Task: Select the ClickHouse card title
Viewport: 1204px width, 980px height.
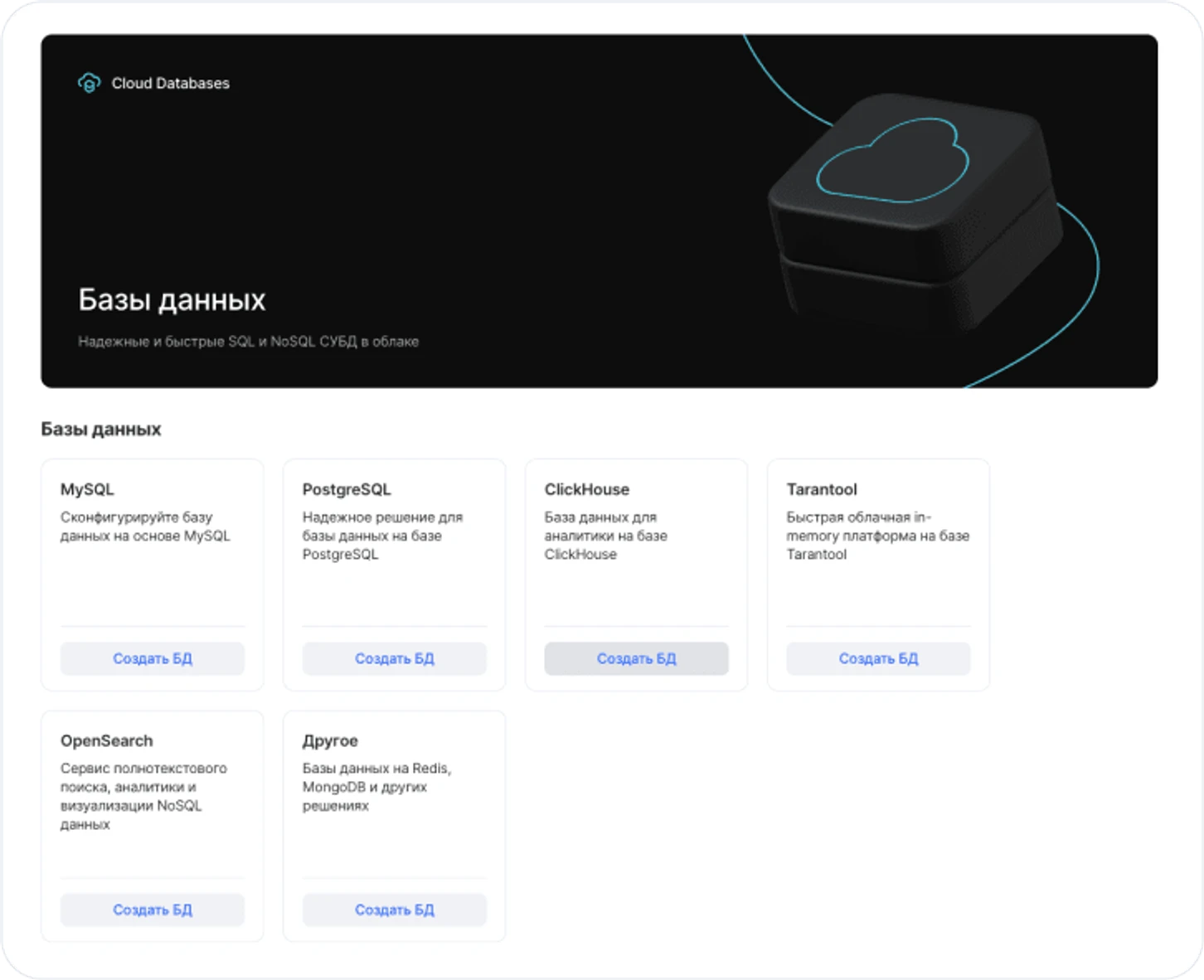Action: (x=586, y=489)
